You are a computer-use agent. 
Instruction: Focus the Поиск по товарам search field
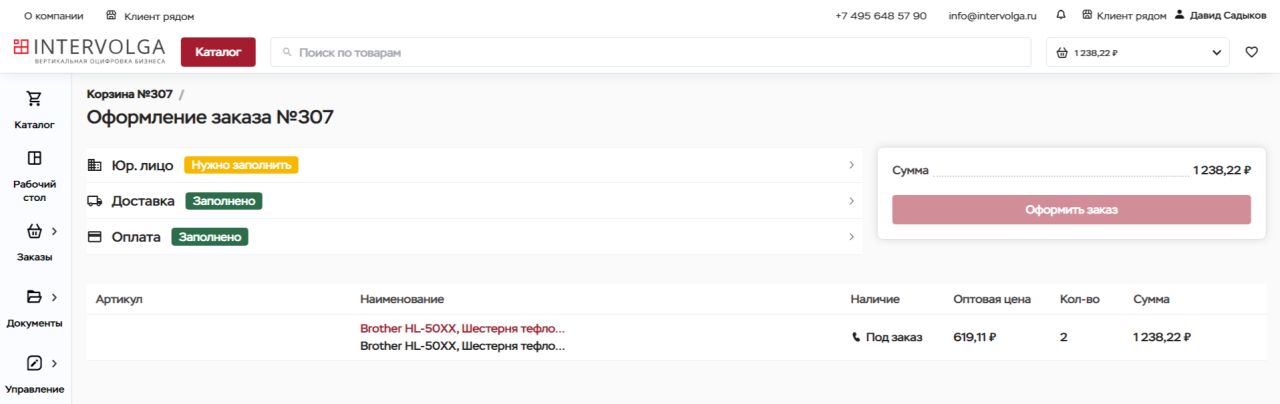650,52
